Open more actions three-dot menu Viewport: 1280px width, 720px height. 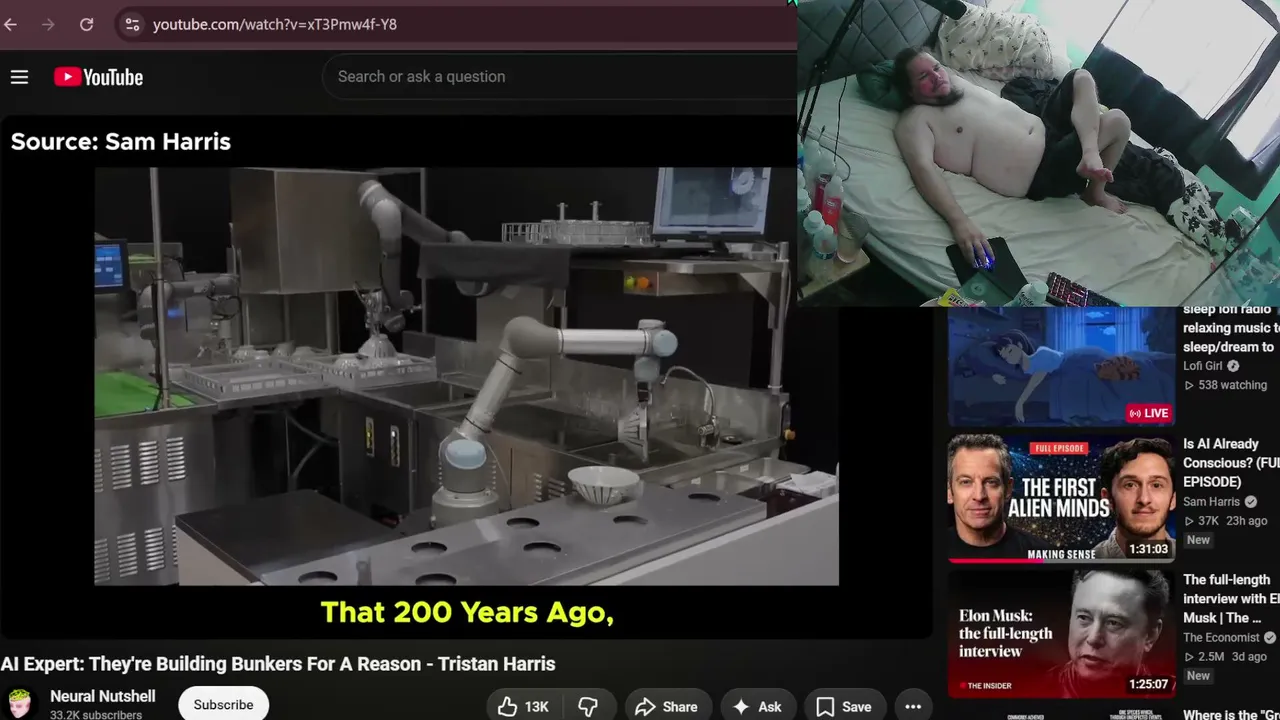pyautogui.click(x=913, y=706)
